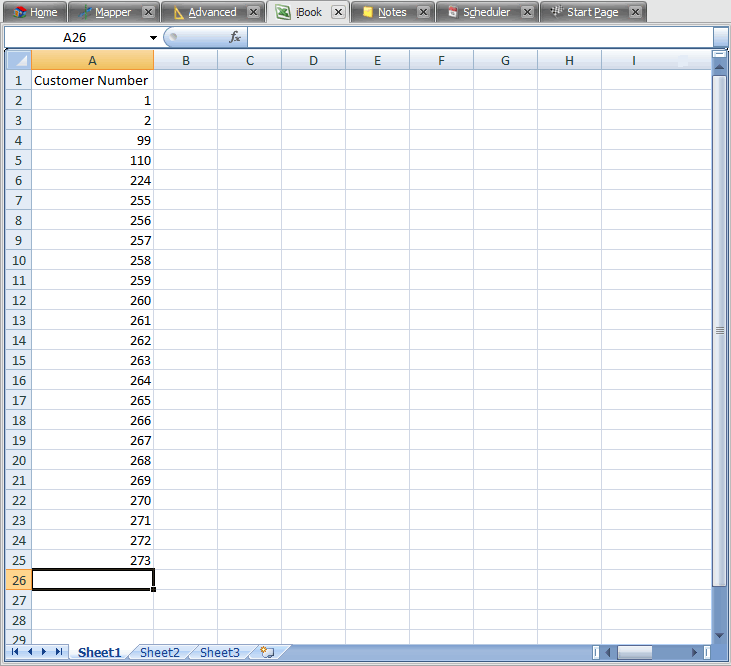Click the insert function fx icon
731x666 pixels.
(235, 37)
